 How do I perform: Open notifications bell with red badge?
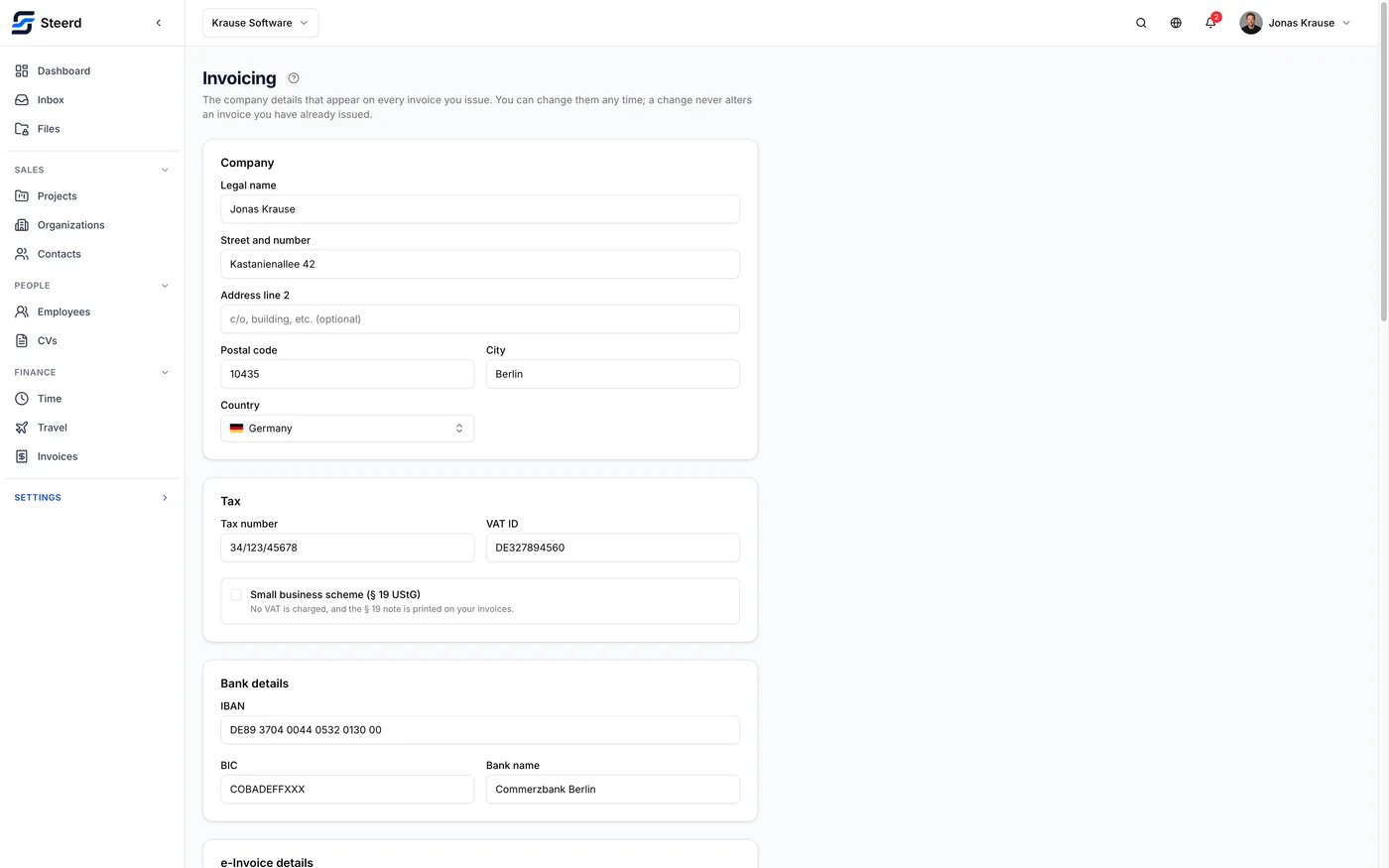click(1211, 22)
